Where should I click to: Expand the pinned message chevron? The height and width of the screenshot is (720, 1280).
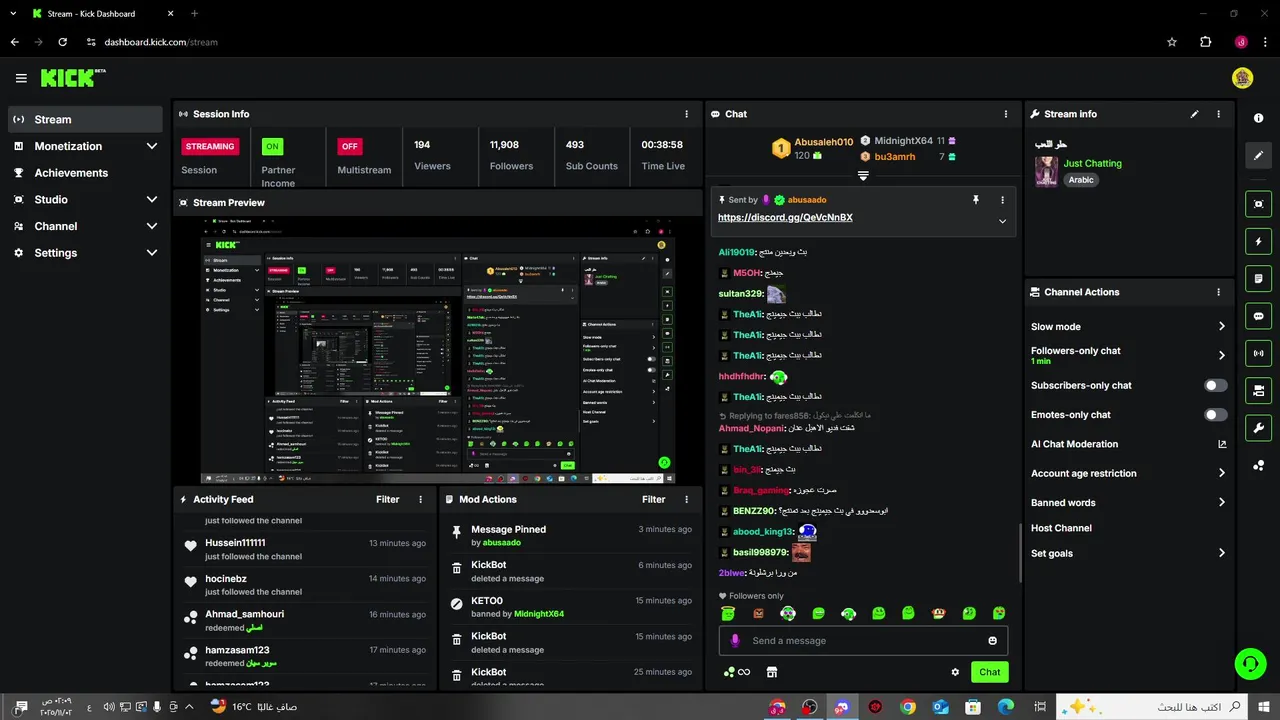pyautogui.click(x=1002, y=221)
